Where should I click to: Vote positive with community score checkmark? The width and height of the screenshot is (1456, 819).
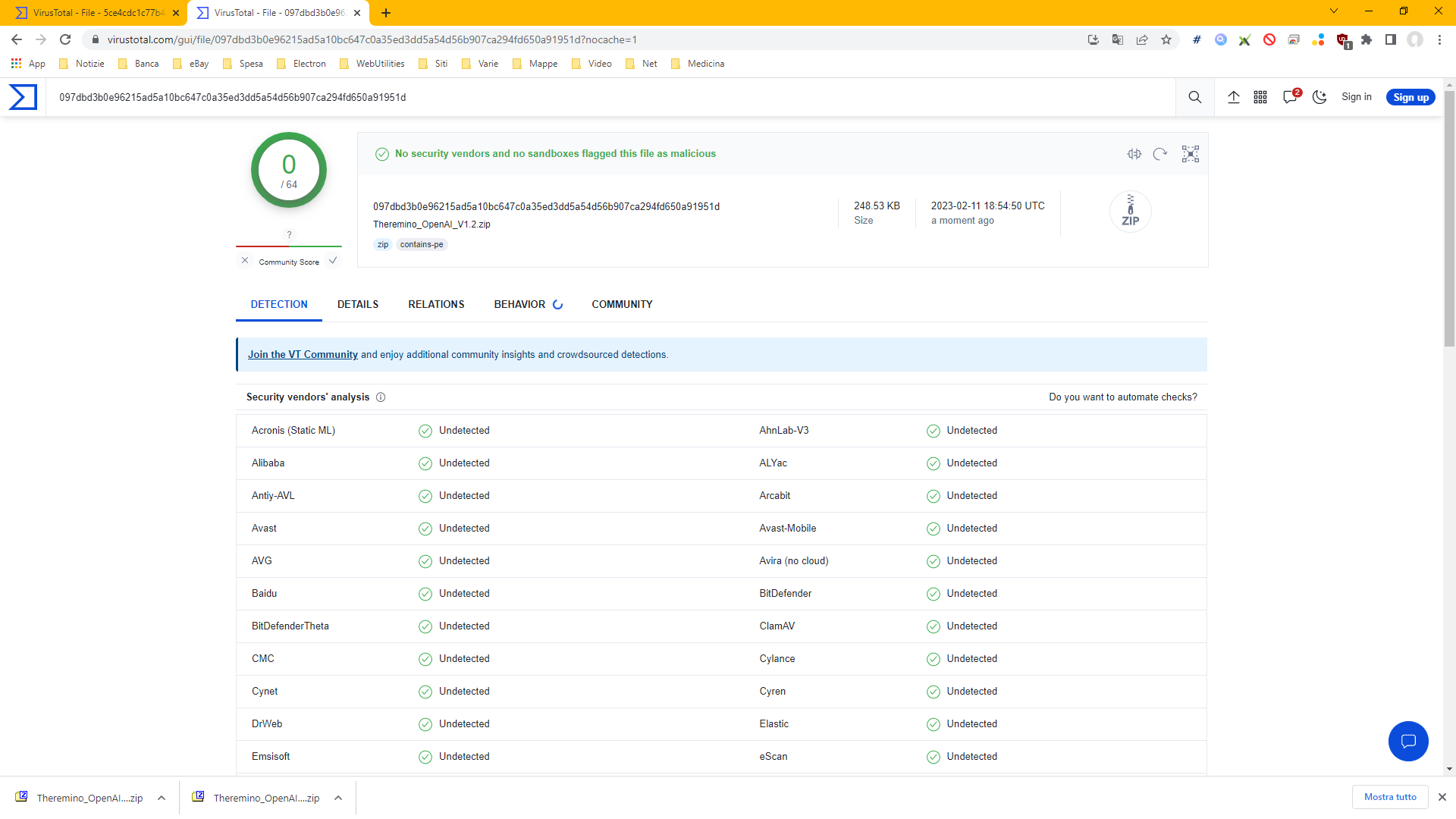click(333, 261)
